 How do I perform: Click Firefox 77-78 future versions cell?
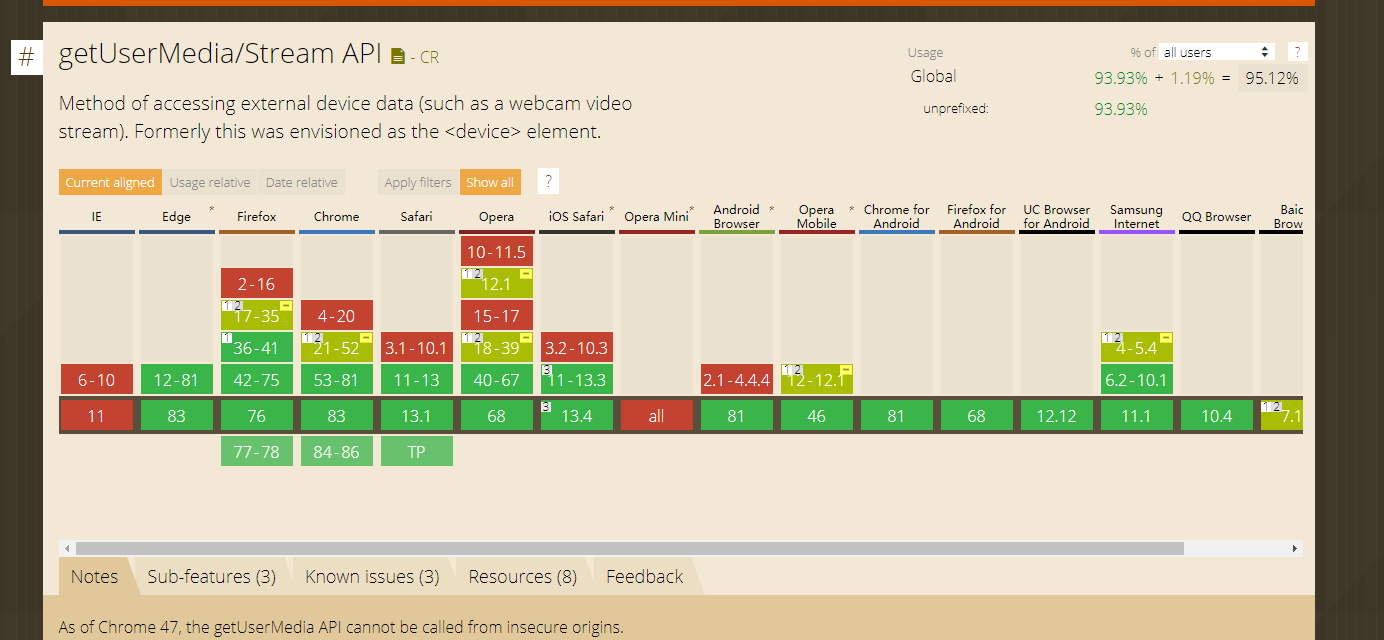coord(256,451)
